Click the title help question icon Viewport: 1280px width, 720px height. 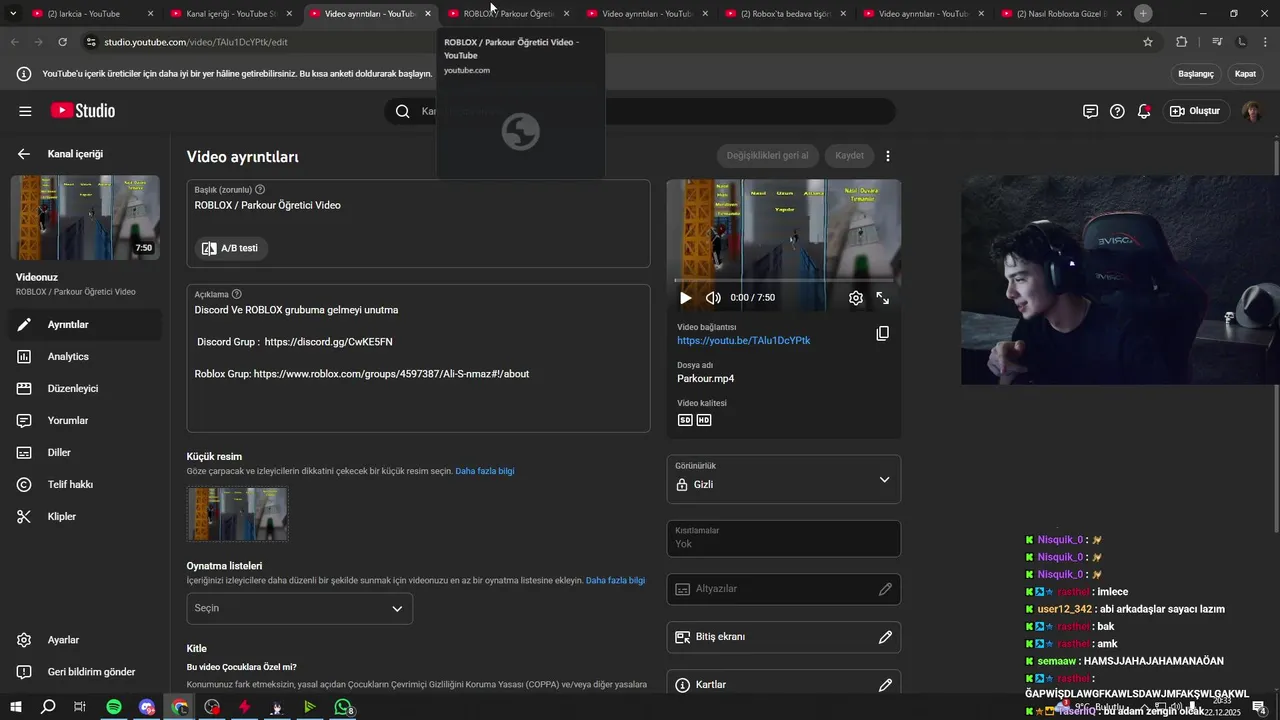tap(260, 189)
